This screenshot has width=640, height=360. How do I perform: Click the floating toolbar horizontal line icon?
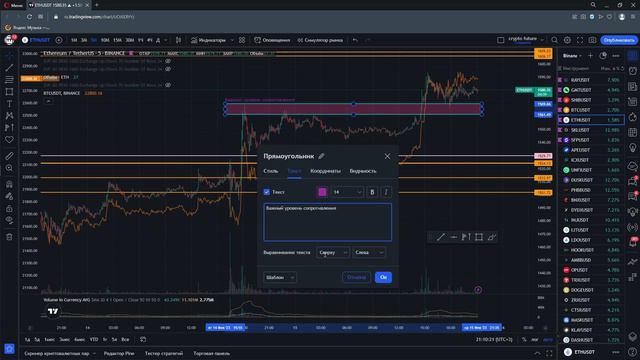(x=453, y=237)
